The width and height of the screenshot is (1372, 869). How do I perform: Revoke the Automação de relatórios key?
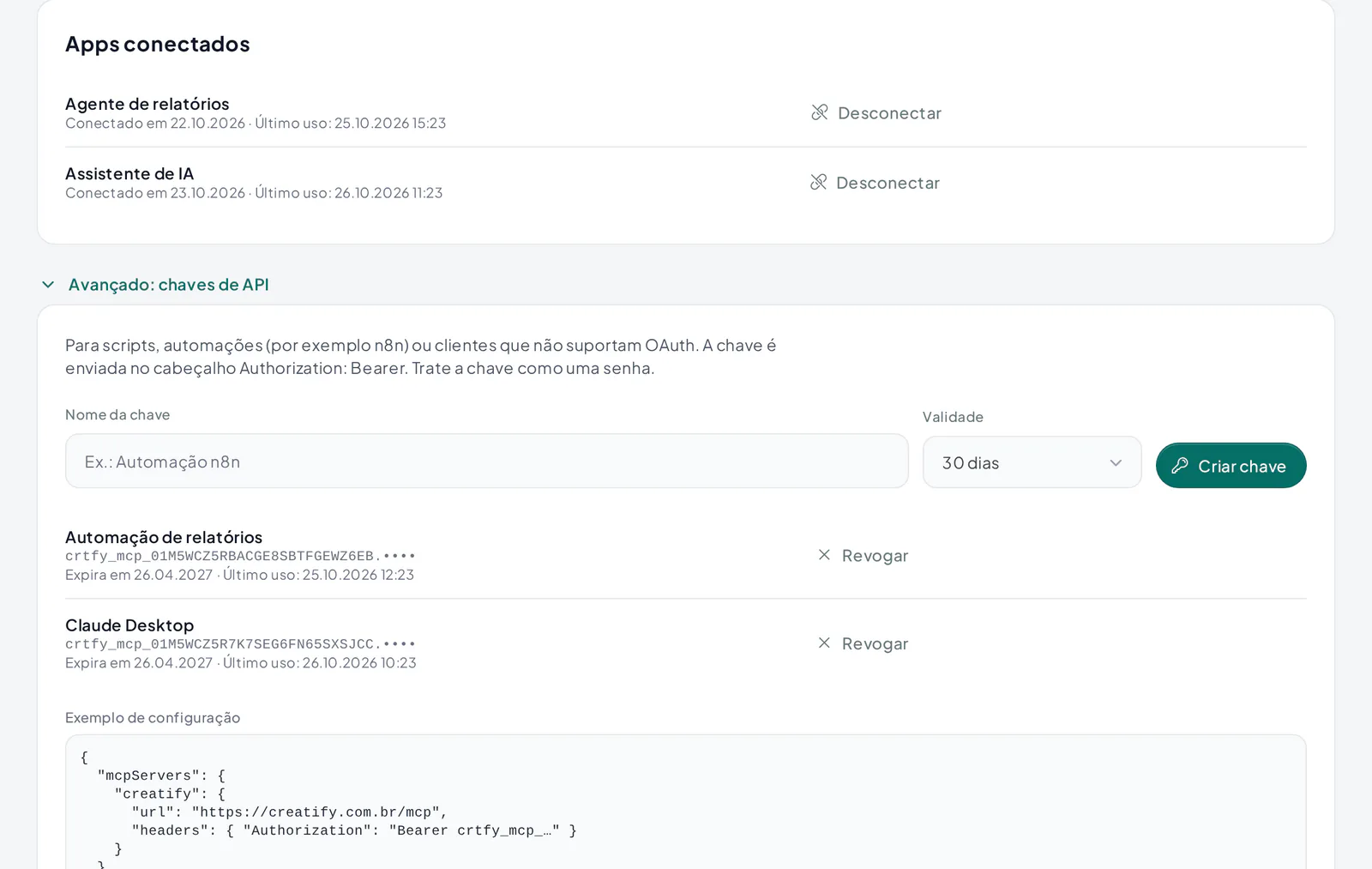(x=863, y=555)
